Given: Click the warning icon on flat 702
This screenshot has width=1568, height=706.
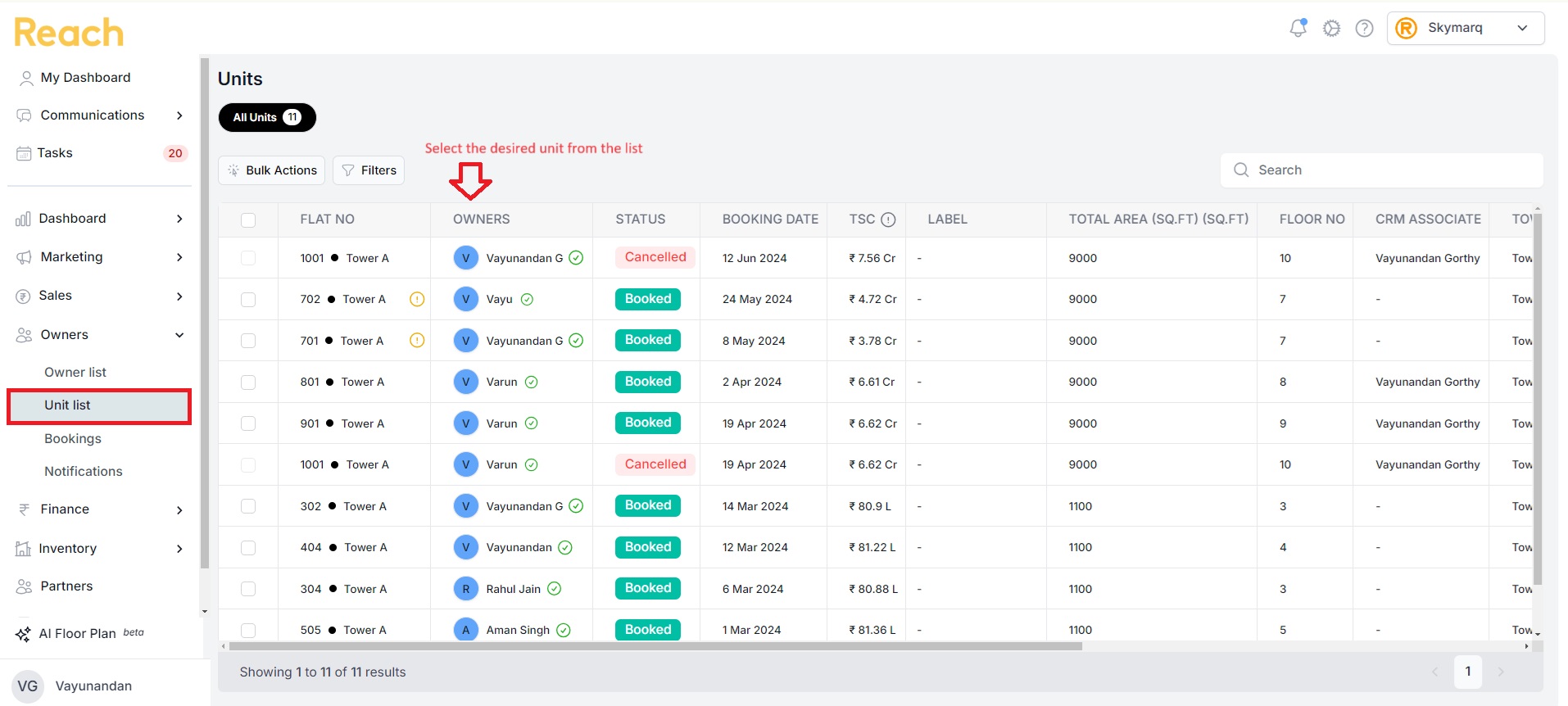Looking at the screenshot, I should [417, 299].
